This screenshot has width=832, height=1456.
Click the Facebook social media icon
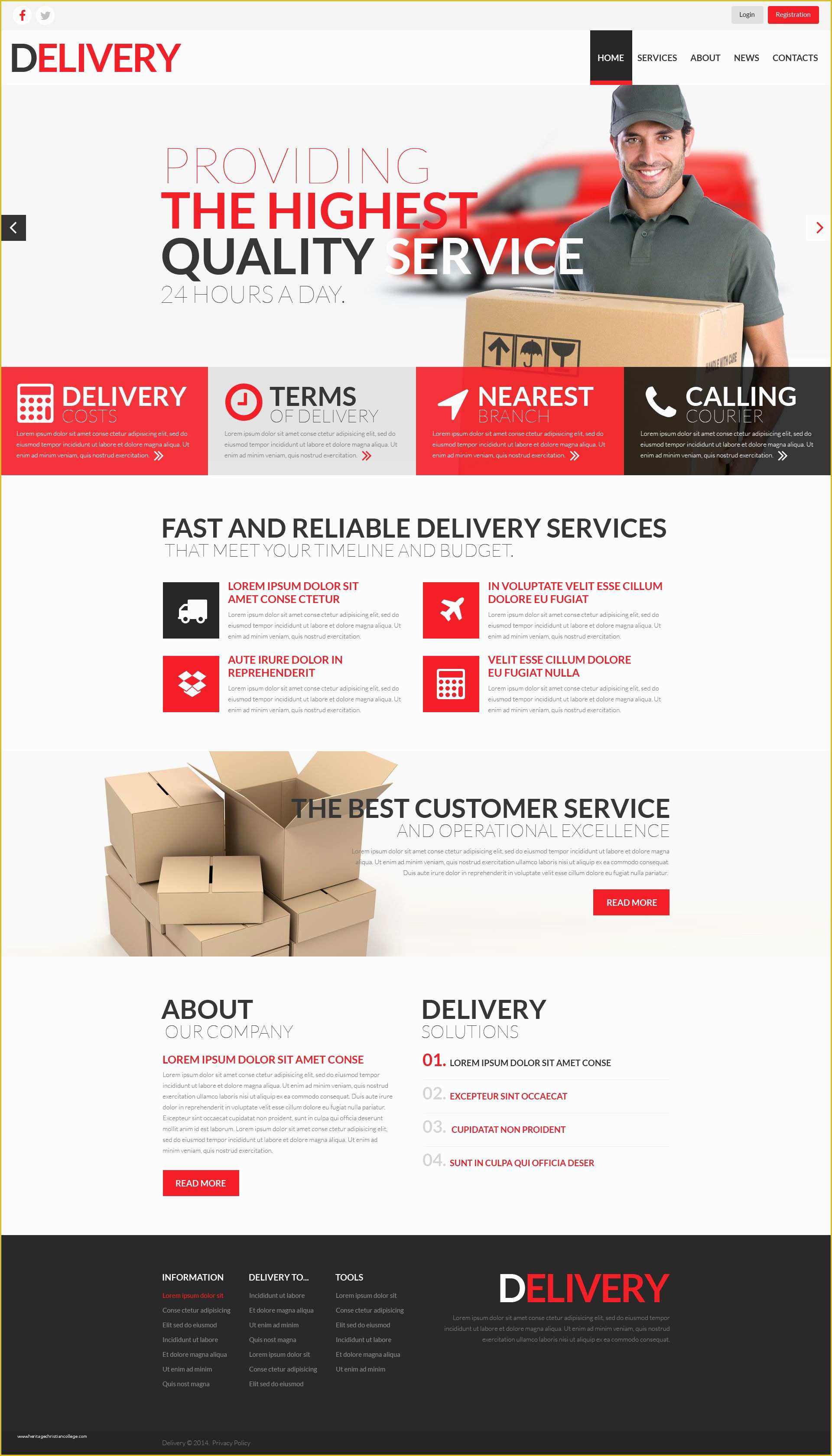pos(22,12)
